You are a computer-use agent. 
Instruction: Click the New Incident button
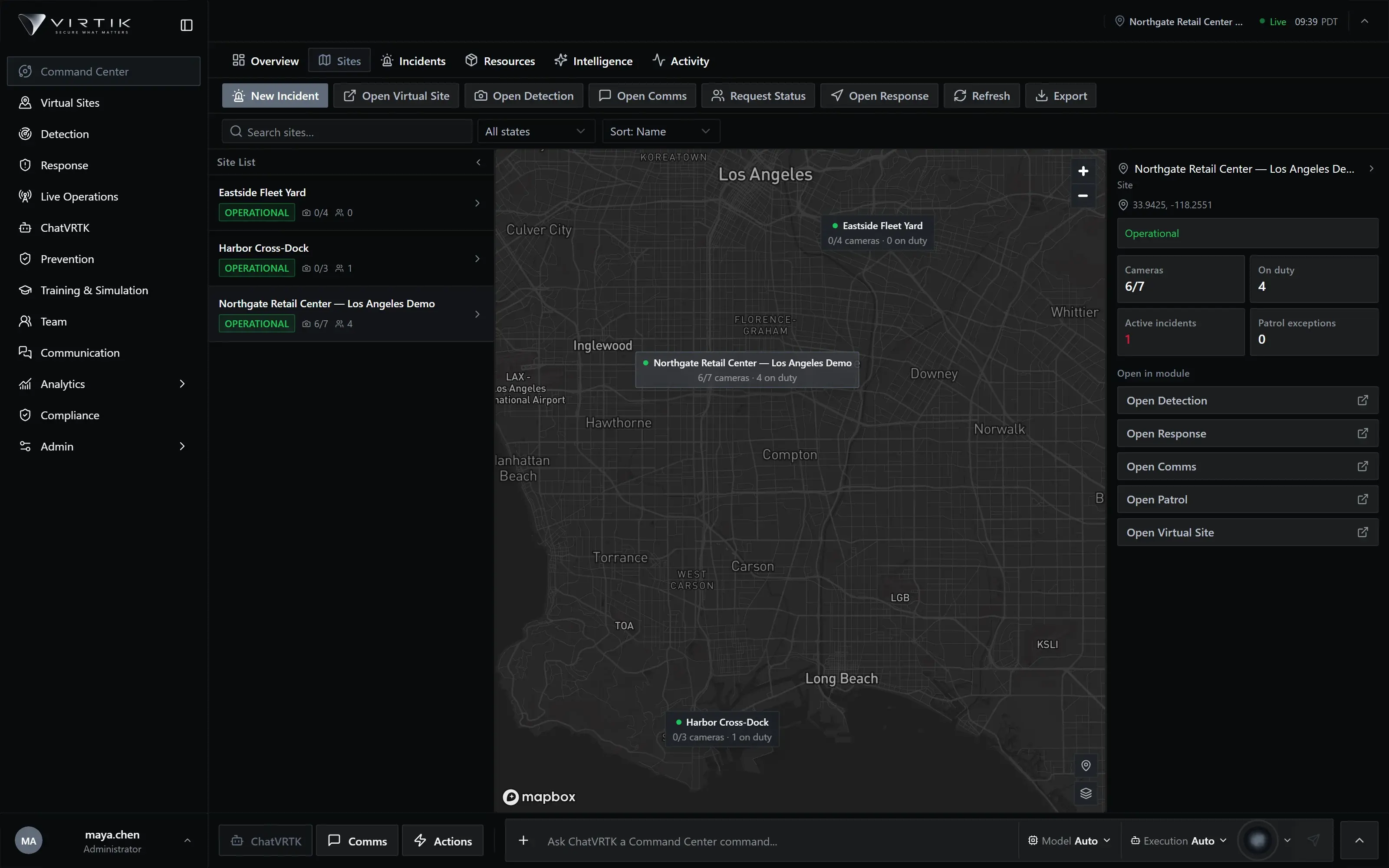pyautogui.click(x=275, y=96)
